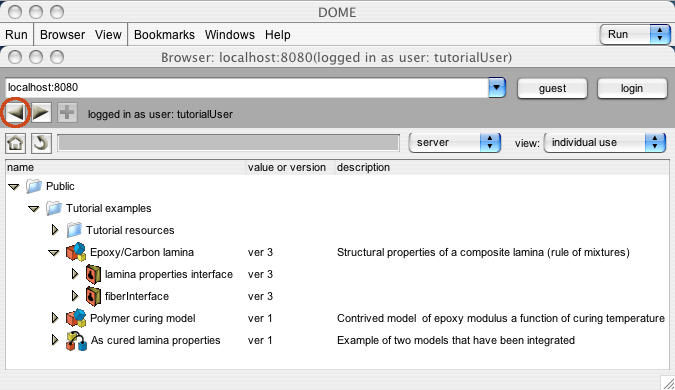Open the Bookmarks menu
This screenshot has width=675, height=390.
(x=164, y=34)
